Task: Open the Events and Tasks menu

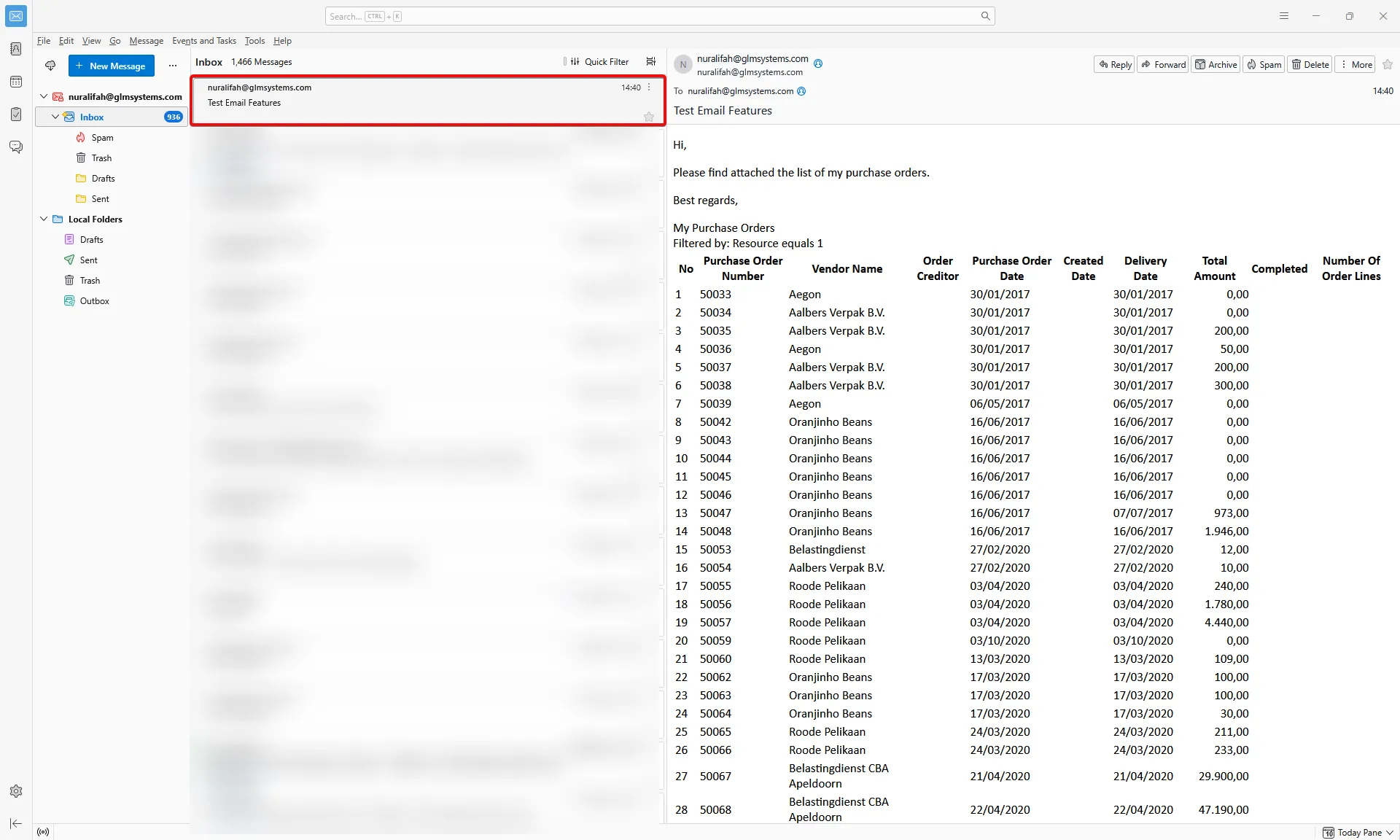Action: coord(204,41)
